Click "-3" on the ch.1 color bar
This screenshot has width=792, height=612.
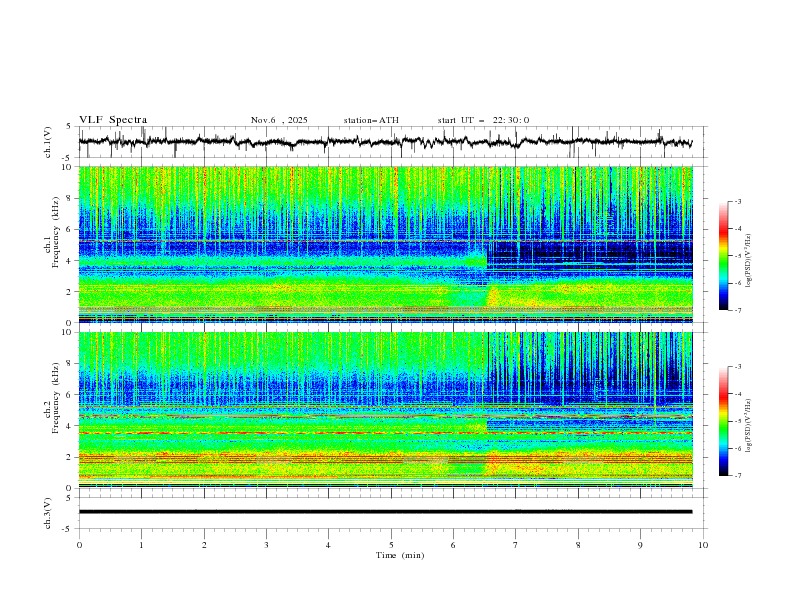tap(737, 201)
